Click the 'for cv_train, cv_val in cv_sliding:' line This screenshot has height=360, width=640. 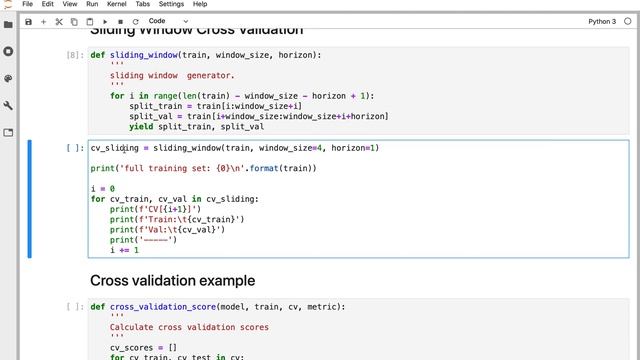(x=175, y=199)
